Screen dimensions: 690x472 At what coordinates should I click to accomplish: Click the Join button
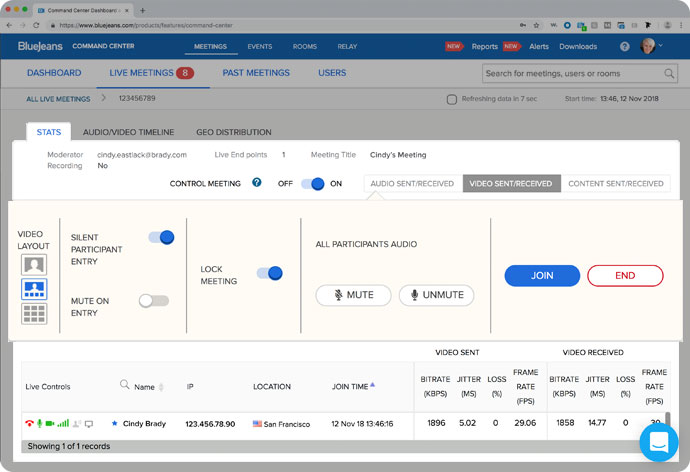point(542,276)
